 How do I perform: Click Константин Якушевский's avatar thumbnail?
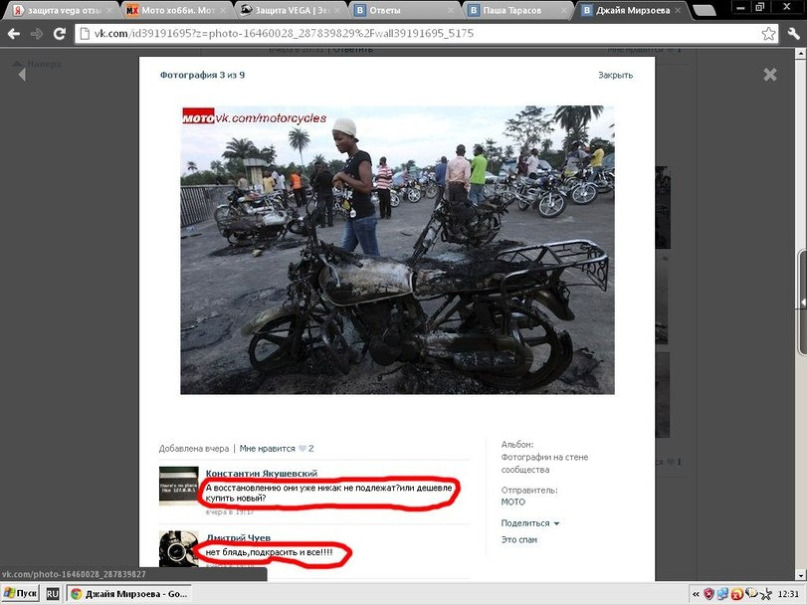179,486
